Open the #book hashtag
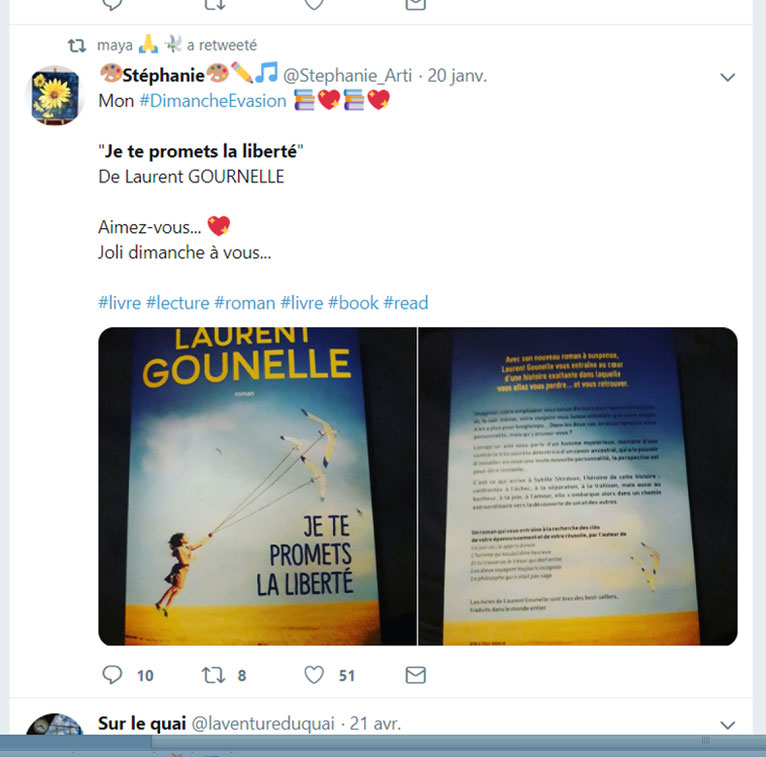 [x=353, y=303]
